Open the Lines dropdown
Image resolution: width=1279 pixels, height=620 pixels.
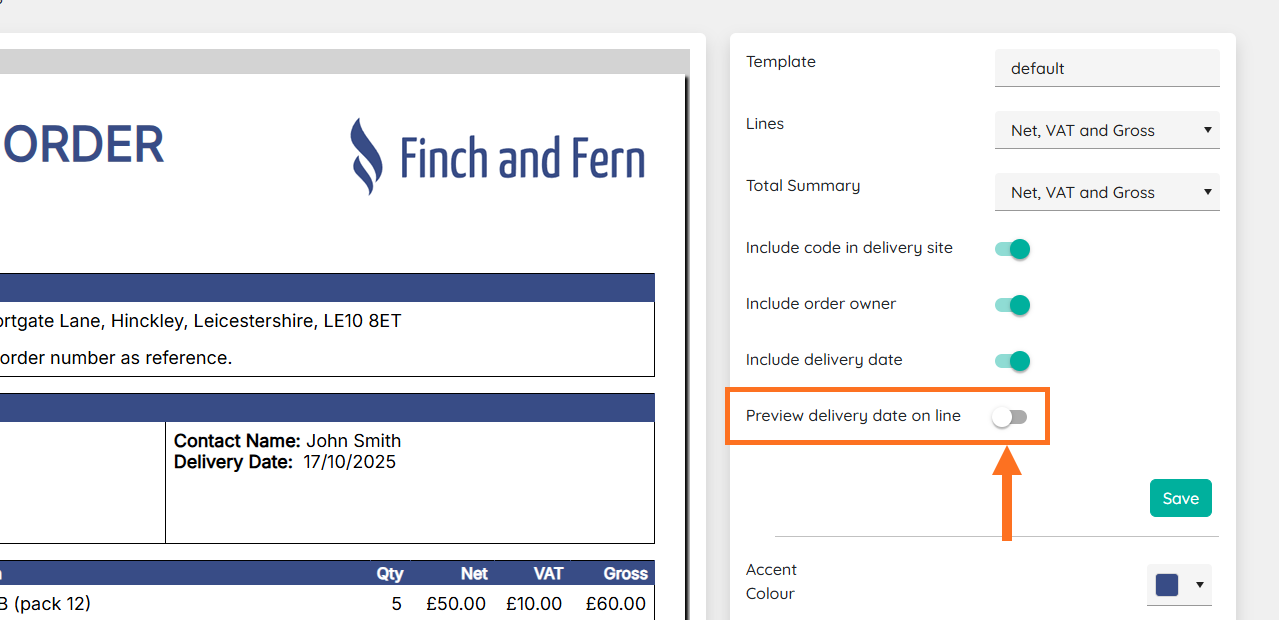1106,130
